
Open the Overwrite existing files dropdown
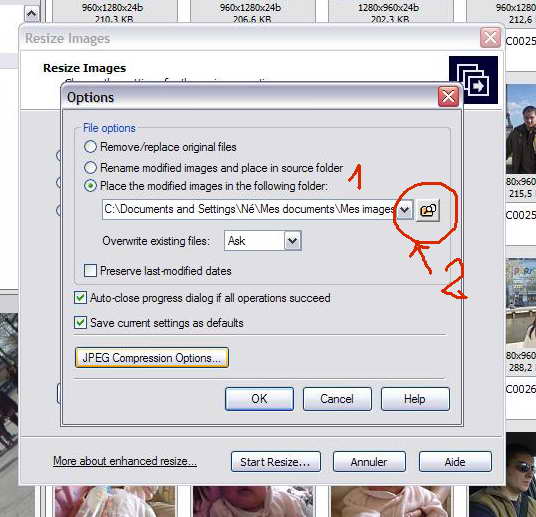click(x=293, y=241)
